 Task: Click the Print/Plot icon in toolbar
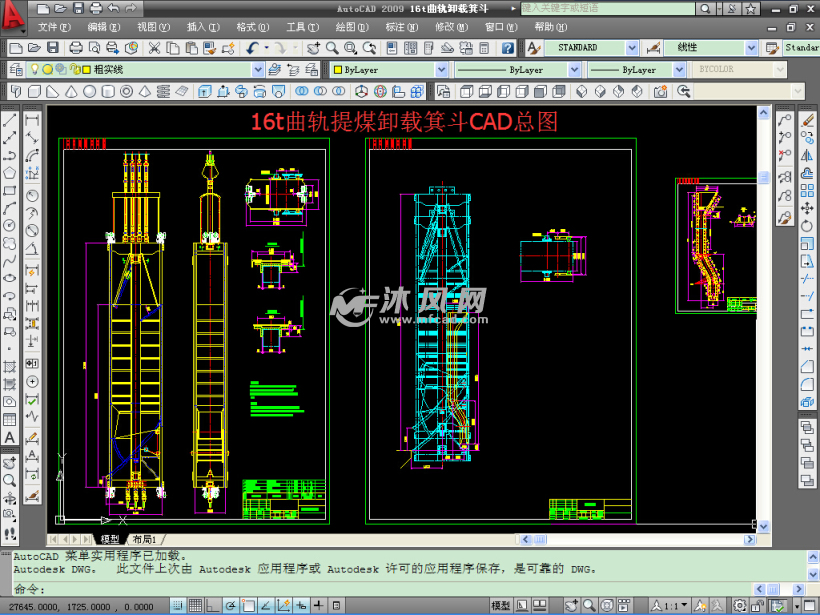pos(77,47)
